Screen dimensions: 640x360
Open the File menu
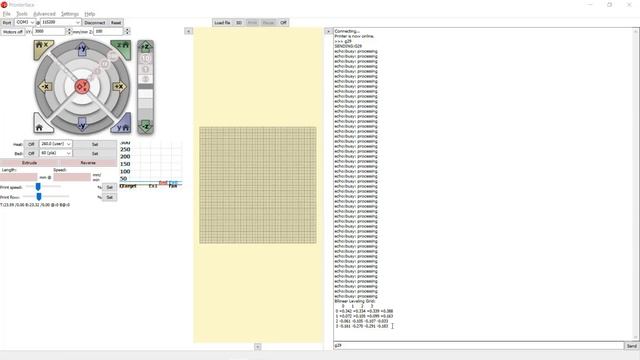tap(7, 14)
